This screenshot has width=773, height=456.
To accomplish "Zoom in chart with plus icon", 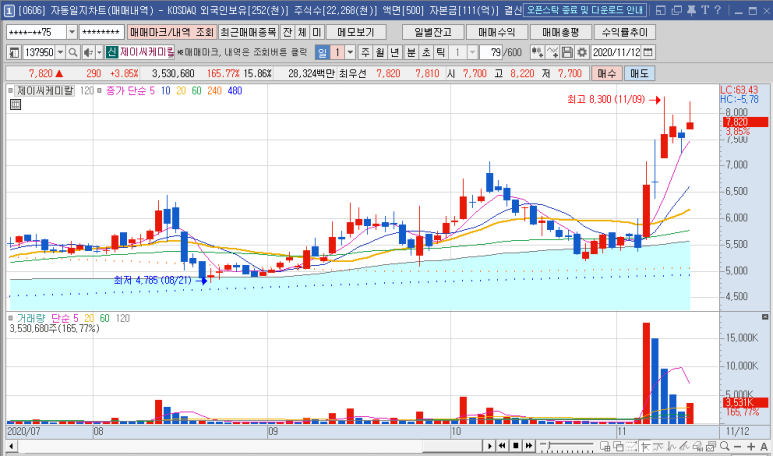I will pos(751,446).
